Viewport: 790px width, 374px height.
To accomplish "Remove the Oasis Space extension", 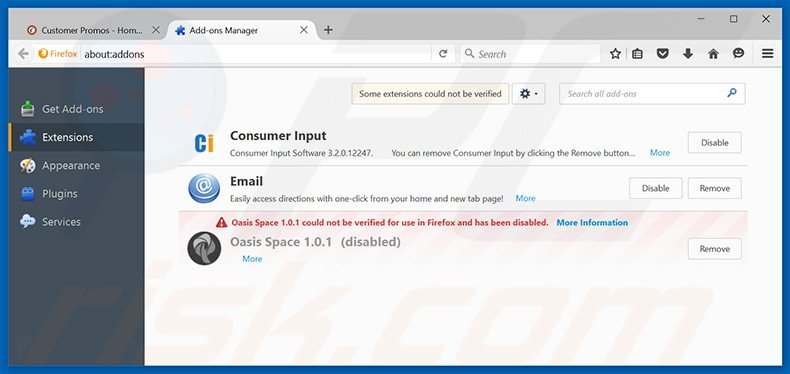I will tap(714, 248).
